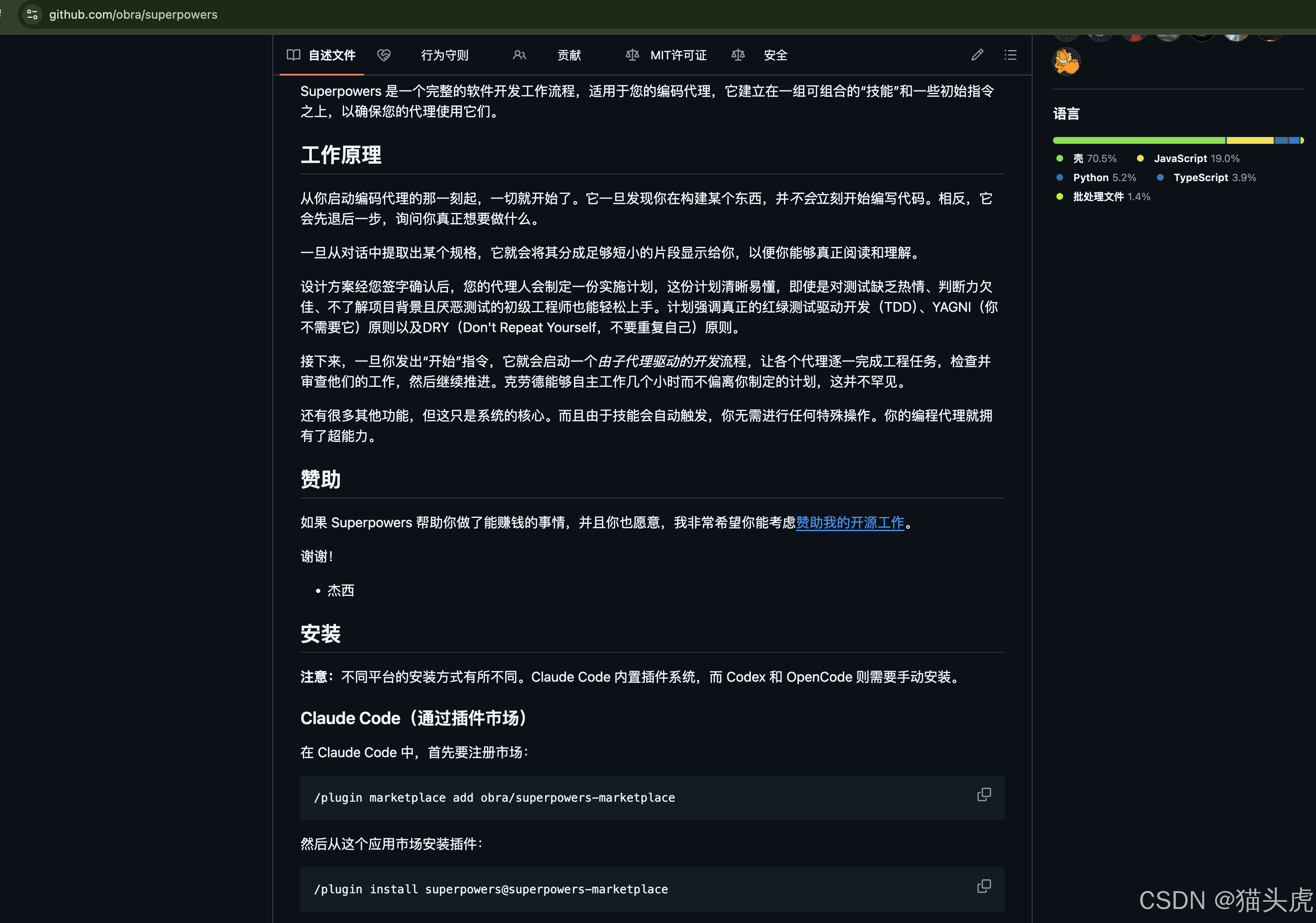Open the site permissions icon in the address bar
Screen dimensions: 1316x923
[31, 14]
